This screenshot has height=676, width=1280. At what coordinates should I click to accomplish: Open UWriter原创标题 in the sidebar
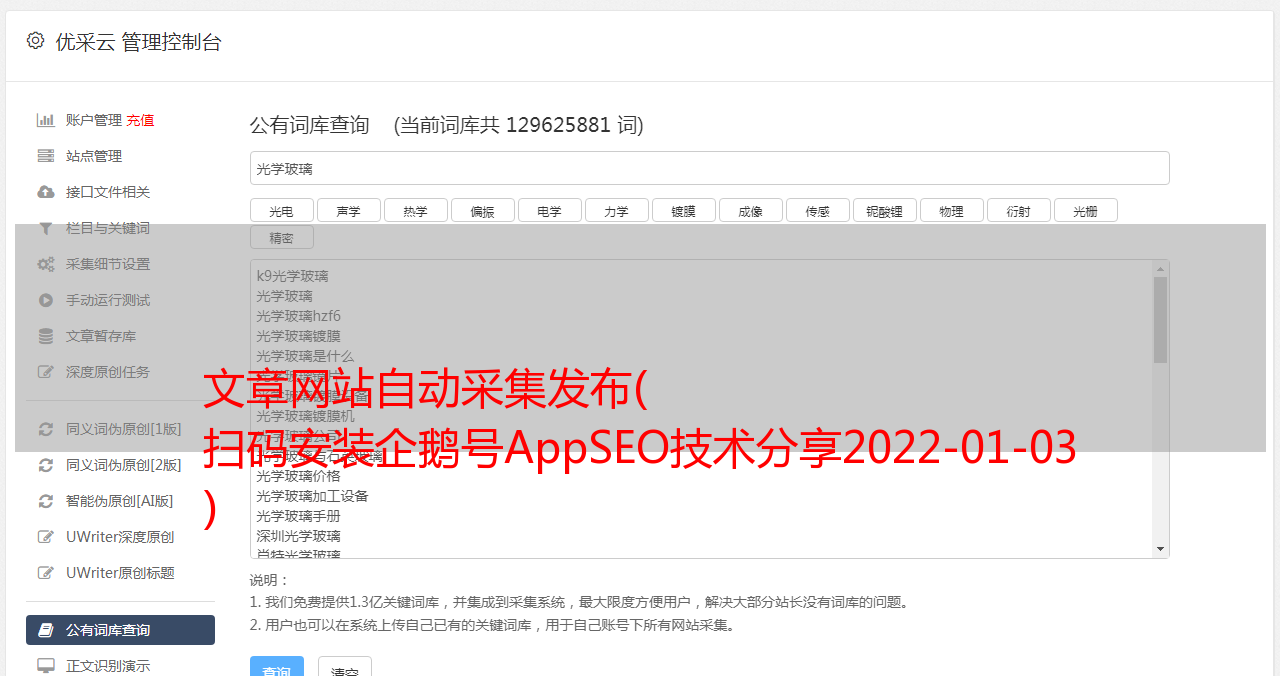(120, 573)
